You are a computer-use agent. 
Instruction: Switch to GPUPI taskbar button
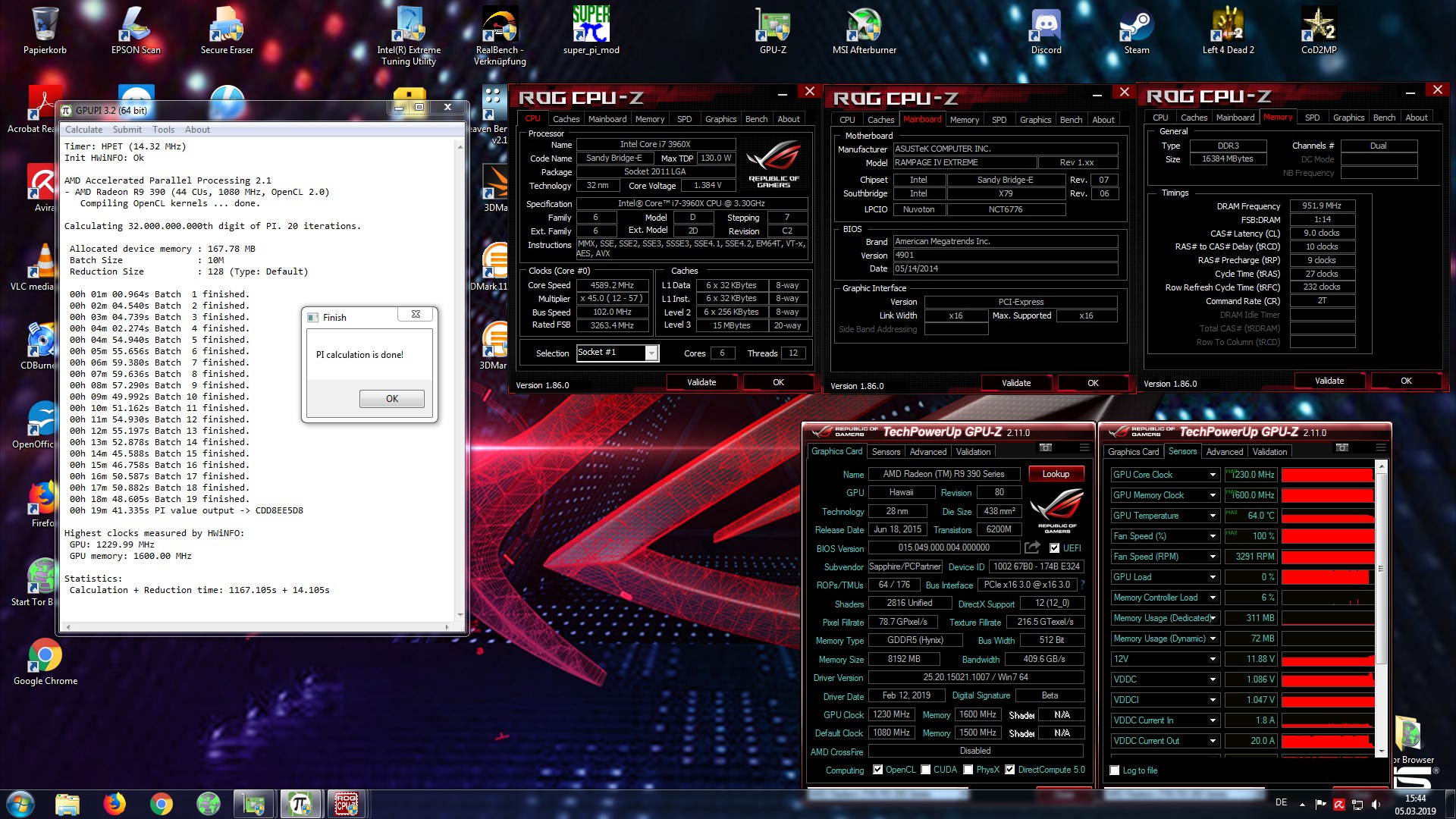301,803
